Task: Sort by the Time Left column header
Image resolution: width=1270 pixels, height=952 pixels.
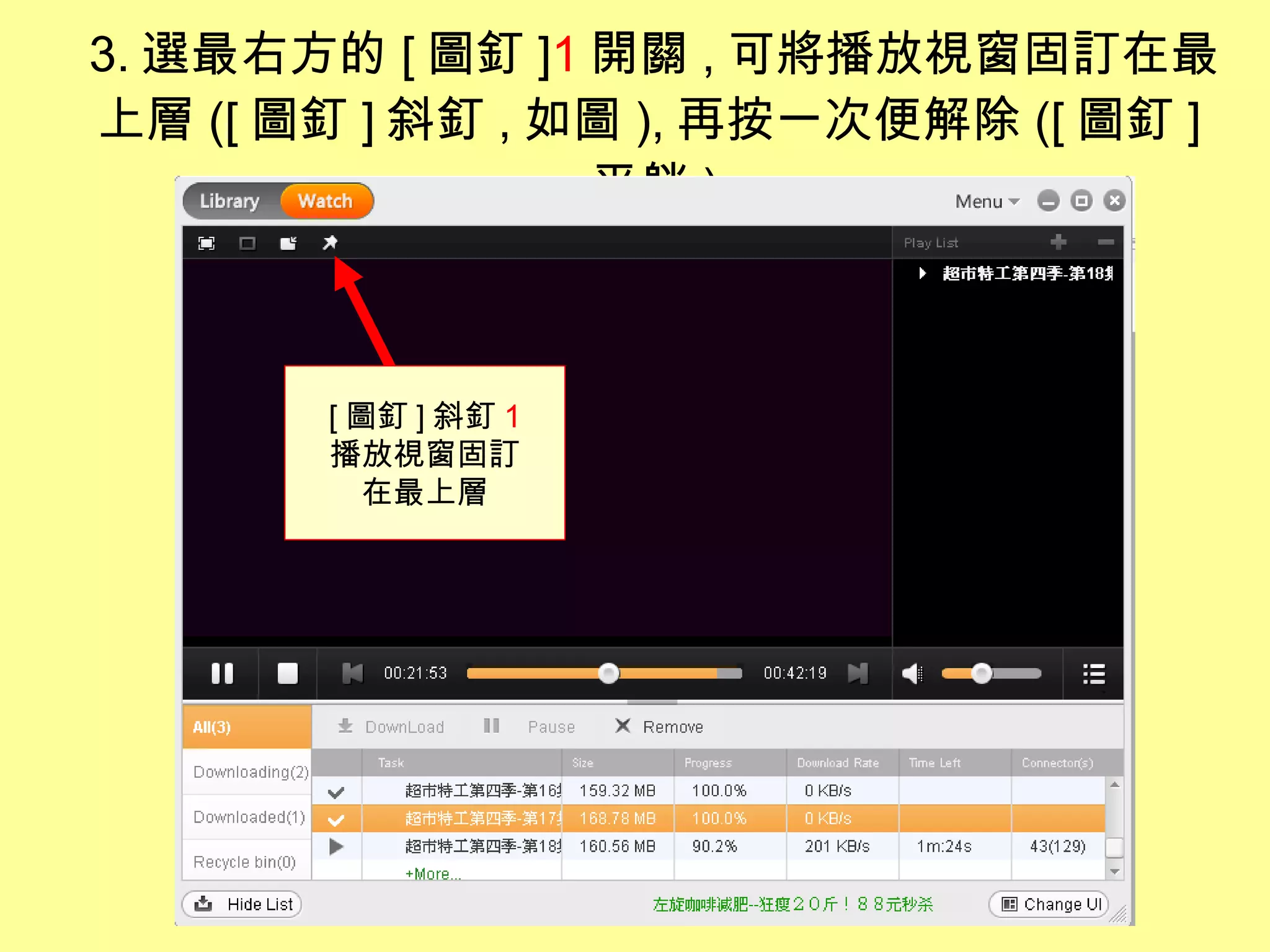Action: pos(955,763)
